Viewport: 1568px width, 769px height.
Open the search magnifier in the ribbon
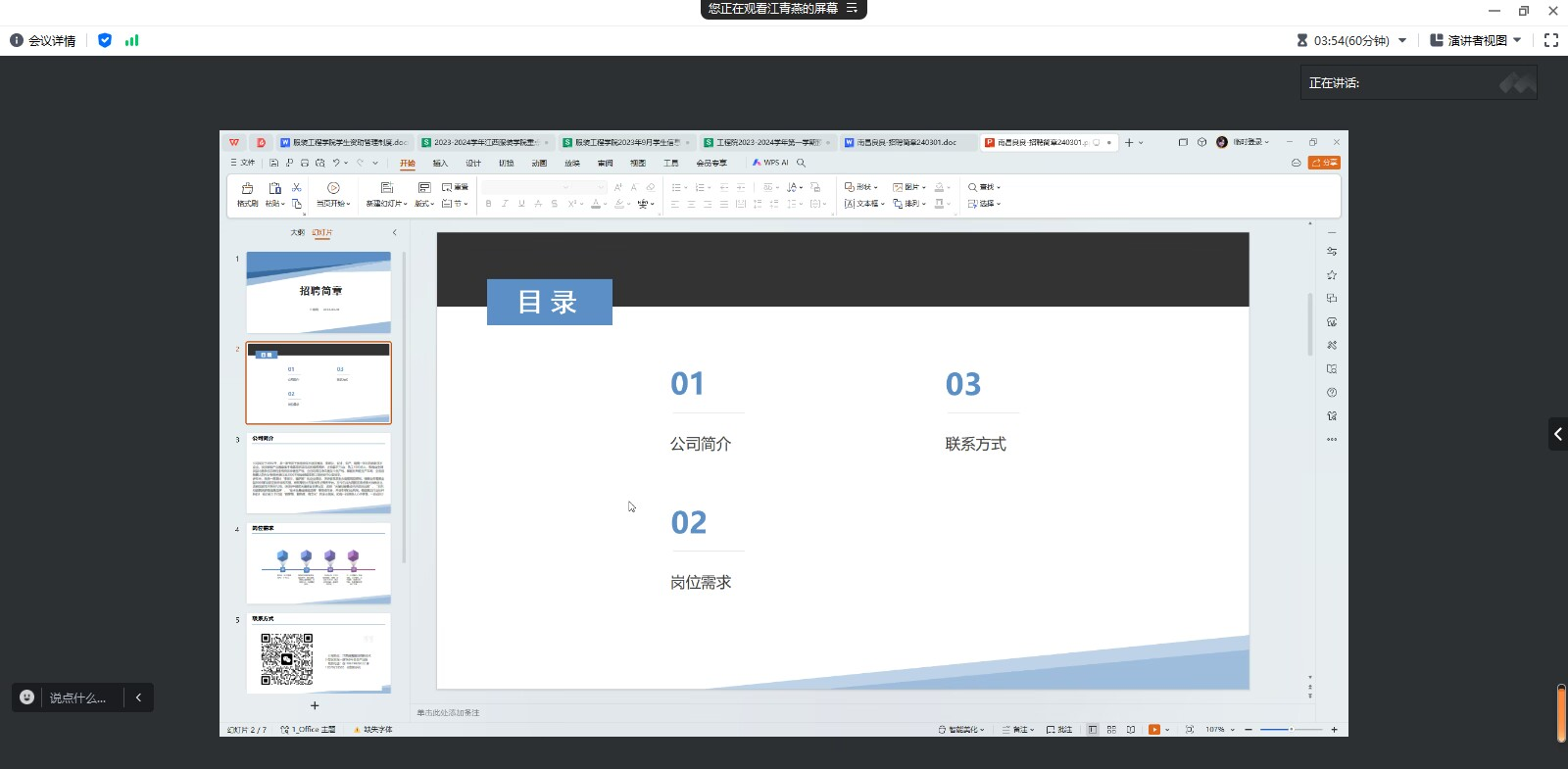[801, 163]
